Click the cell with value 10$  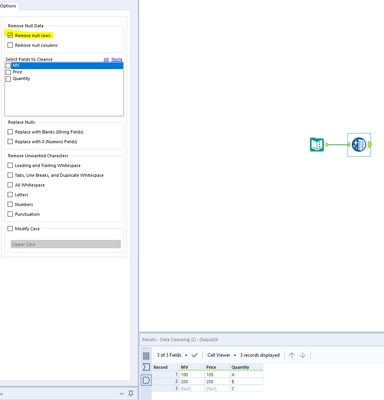click(x=217, y=375)
